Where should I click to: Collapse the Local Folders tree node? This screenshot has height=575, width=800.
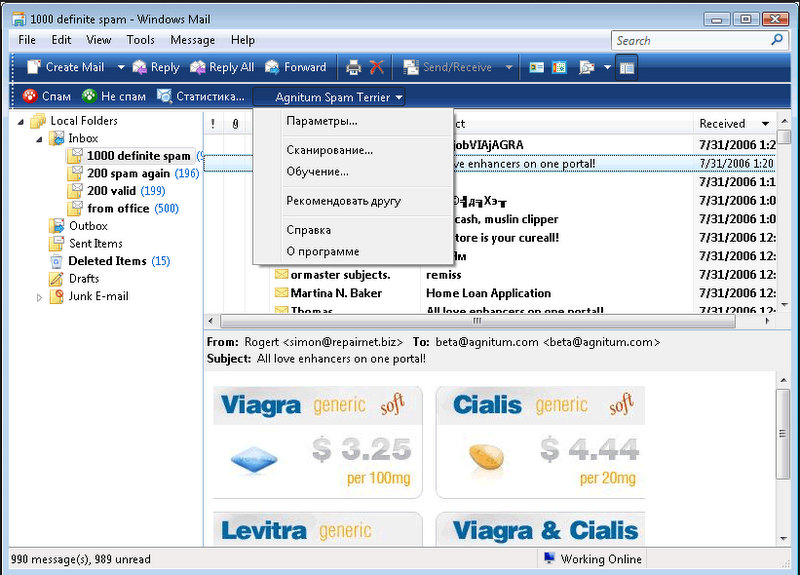click(x=21, y=121)
